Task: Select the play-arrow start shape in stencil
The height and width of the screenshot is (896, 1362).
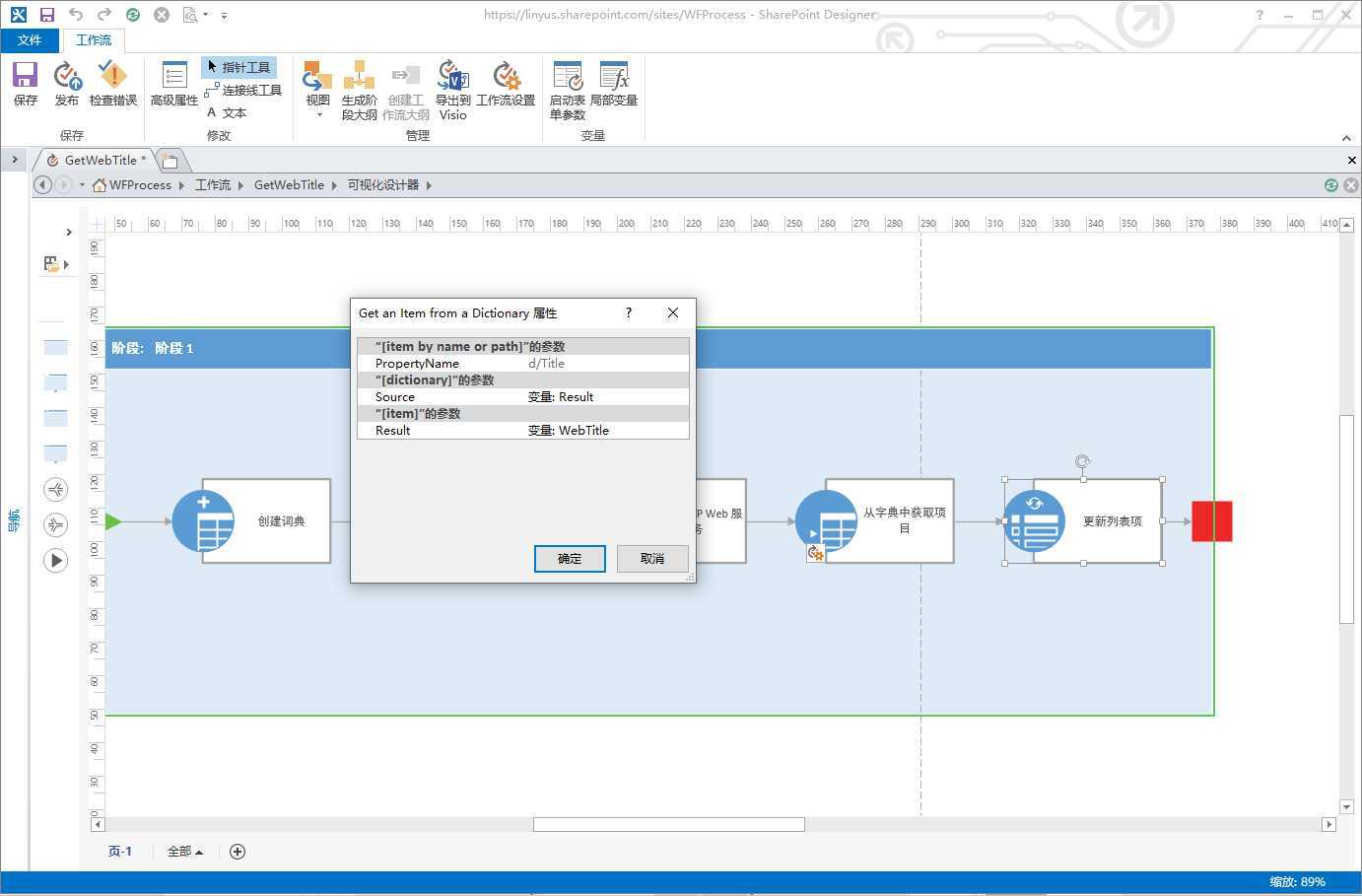Action: pyautogui.click(x=56, y=561)
